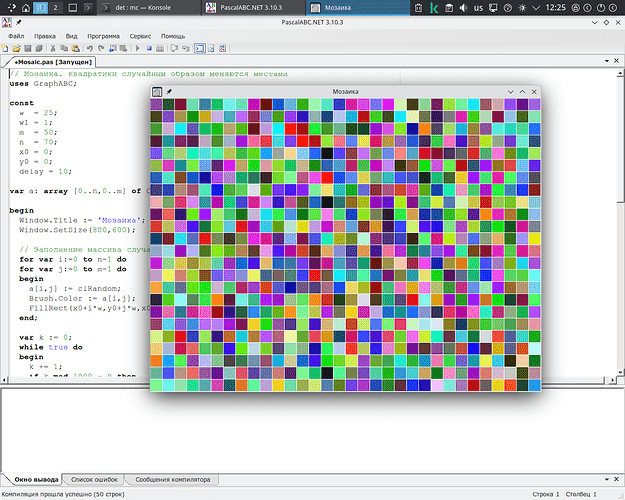Viewport: 625px width, 500px height.
Task: Save the current file via floppy icon
Action: [28, 49]
